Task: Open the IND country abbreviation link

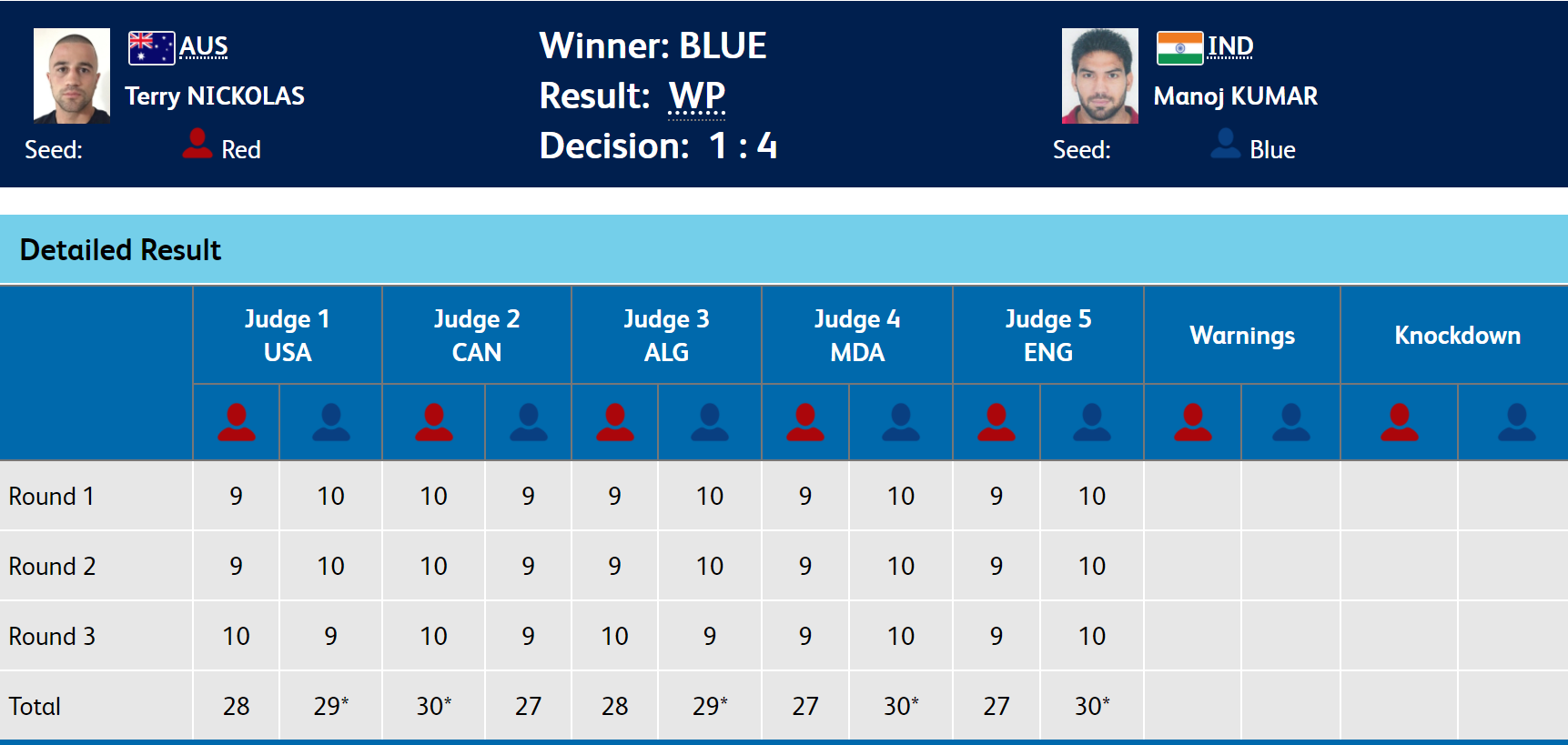Action: [x=1230, y=46]
